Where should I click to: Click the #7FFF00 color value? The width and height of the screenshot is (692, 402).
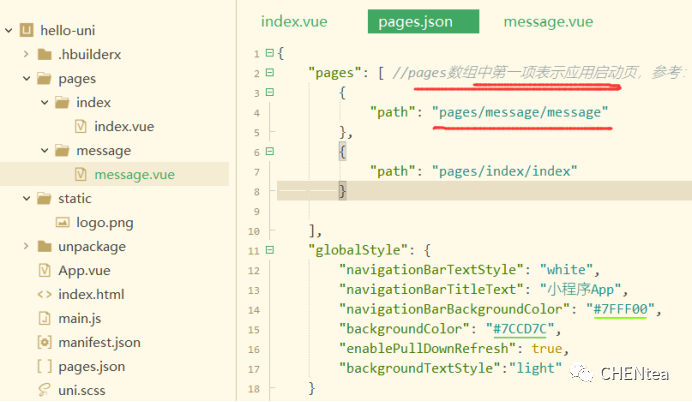[x=618, y=309]
